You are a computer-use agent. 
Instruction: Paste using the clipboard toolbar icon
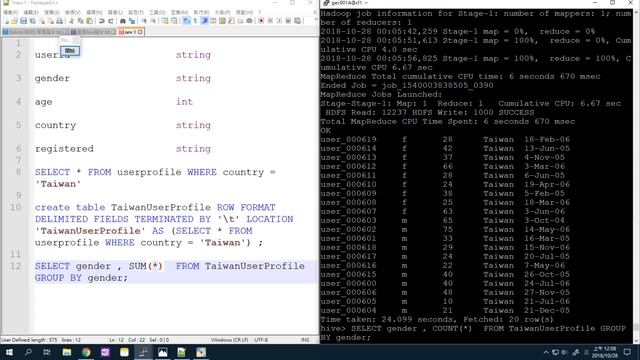(89, 21)
